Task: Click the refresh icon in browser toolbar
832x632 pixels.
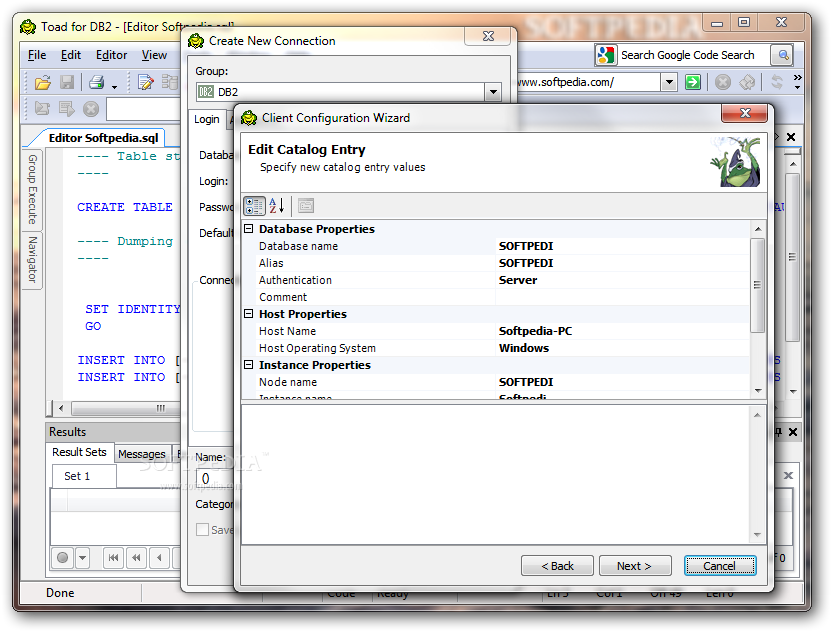Action: [777, 82]
